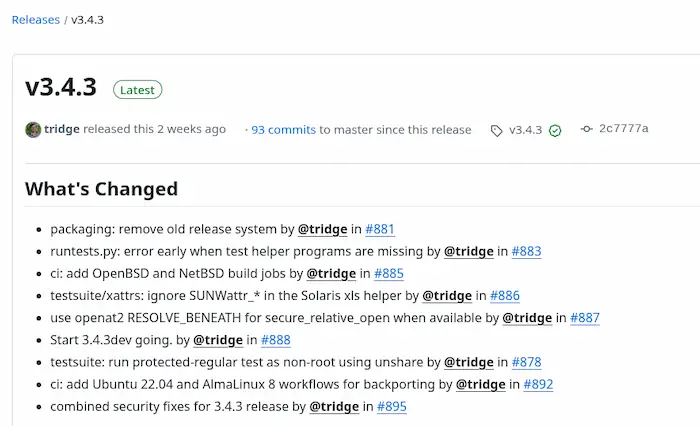Click 'packaging: remove old release system' text
This screenshot has width=700, height=426.
click(163, 229)
